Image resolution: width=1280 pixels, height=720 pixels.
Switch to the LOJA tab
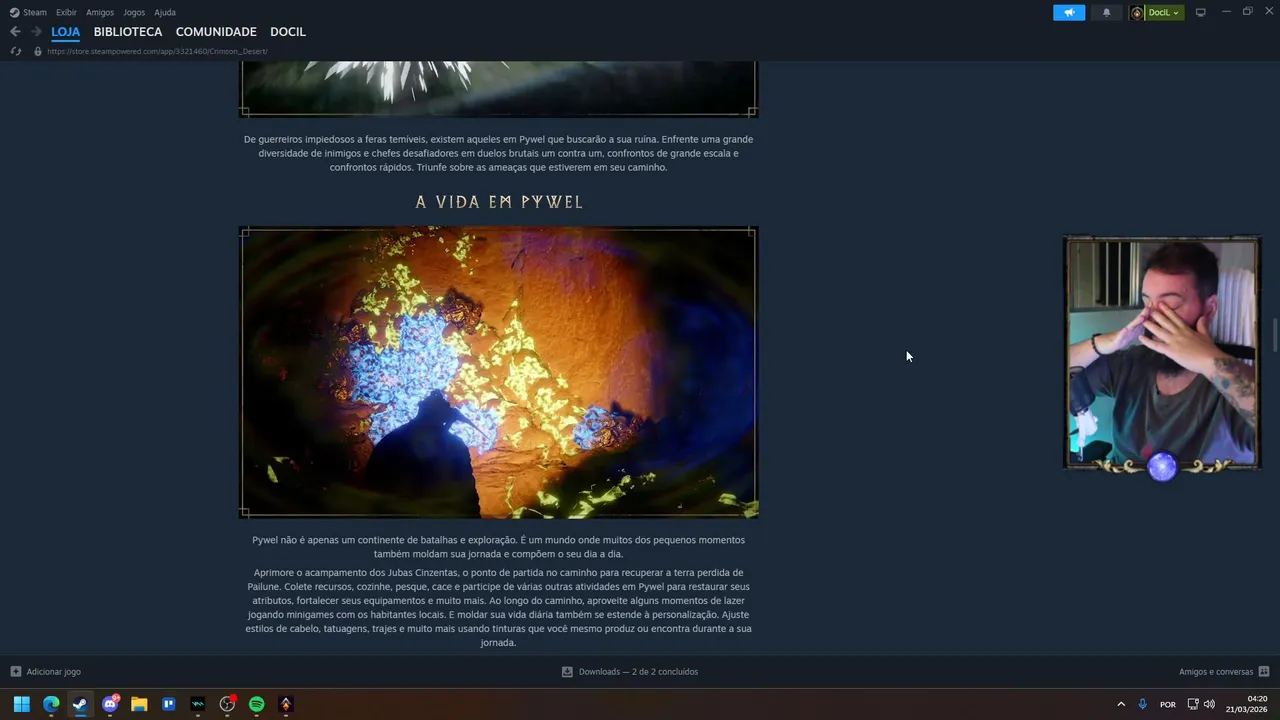tap(66, 32)
